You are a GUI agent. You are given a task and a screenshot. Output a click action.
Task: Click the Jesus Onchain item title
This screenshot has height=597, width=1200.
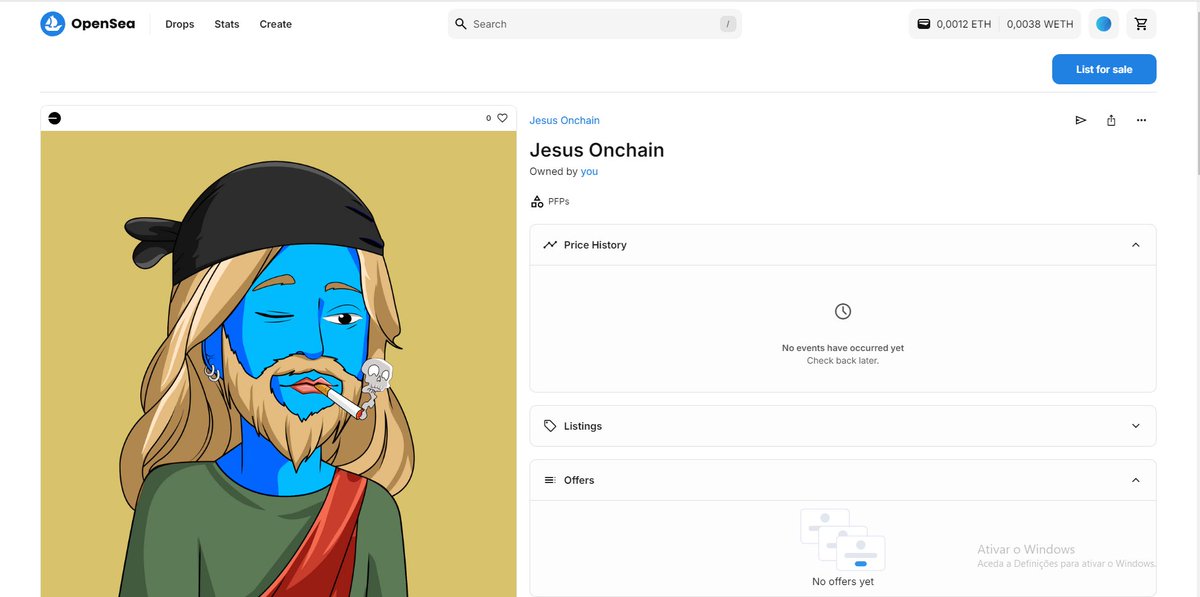pos(597,150)
